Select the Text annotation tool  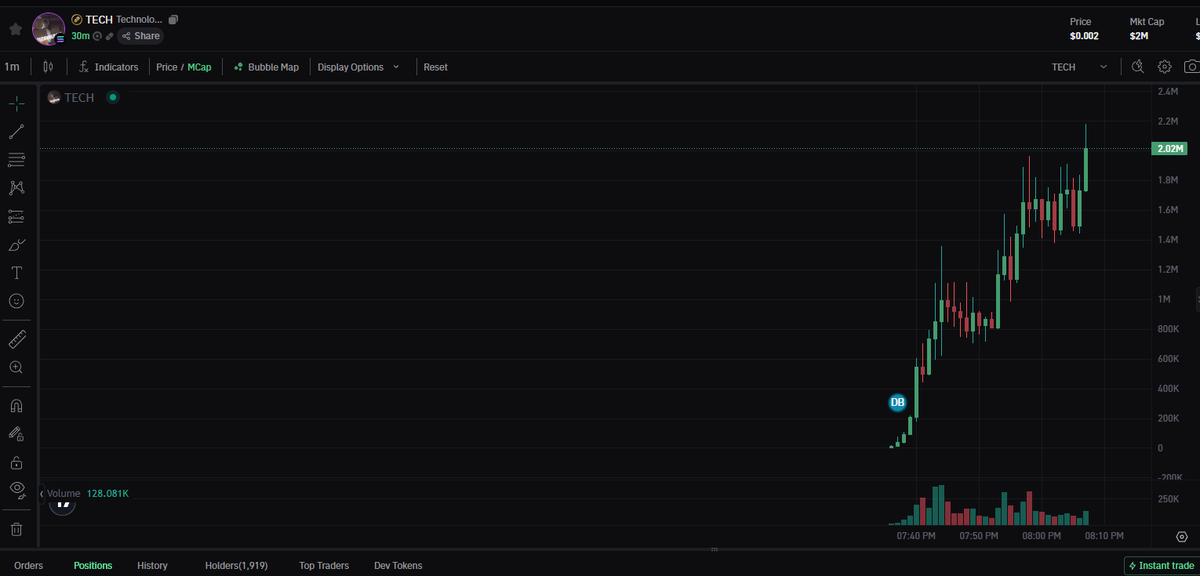tap(17, 272)
